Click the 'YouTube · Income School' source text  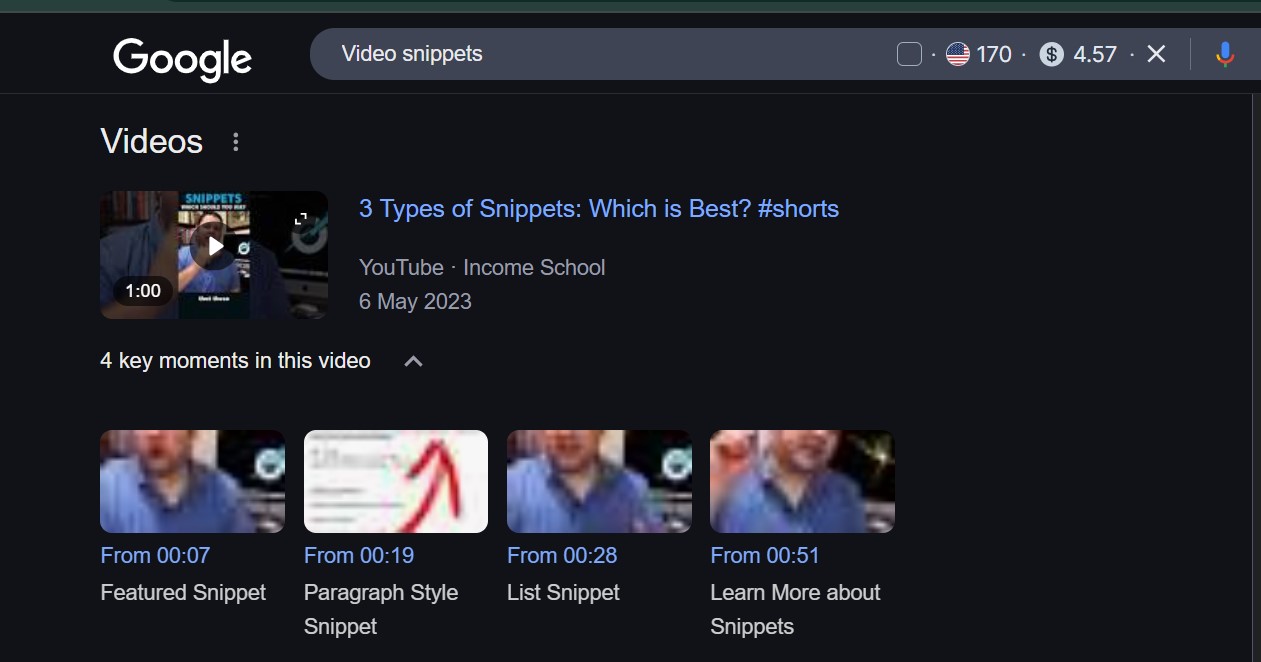482,267
